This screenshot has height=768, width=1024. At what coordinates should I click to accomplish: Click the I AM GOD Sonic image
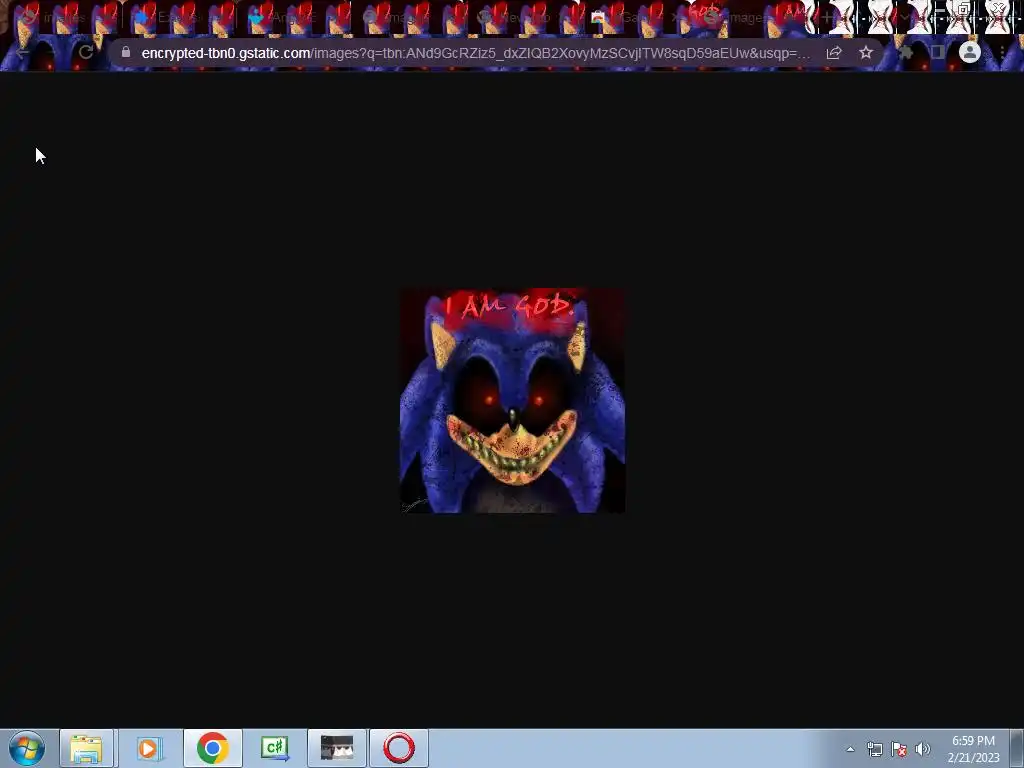tap(513, 400)
